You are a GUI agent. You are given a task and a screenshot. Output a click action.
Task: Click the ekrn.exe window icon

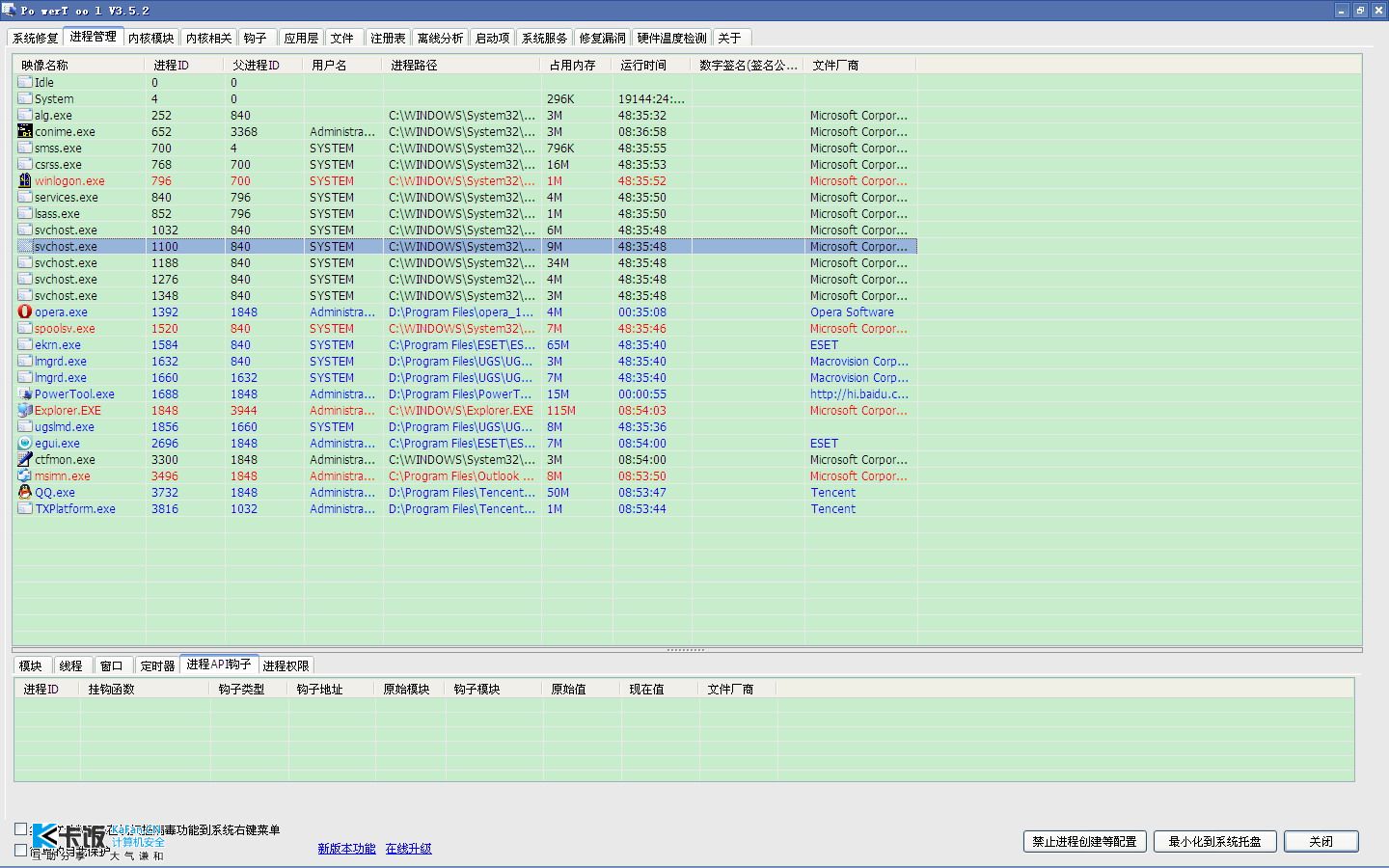[25, 344]
